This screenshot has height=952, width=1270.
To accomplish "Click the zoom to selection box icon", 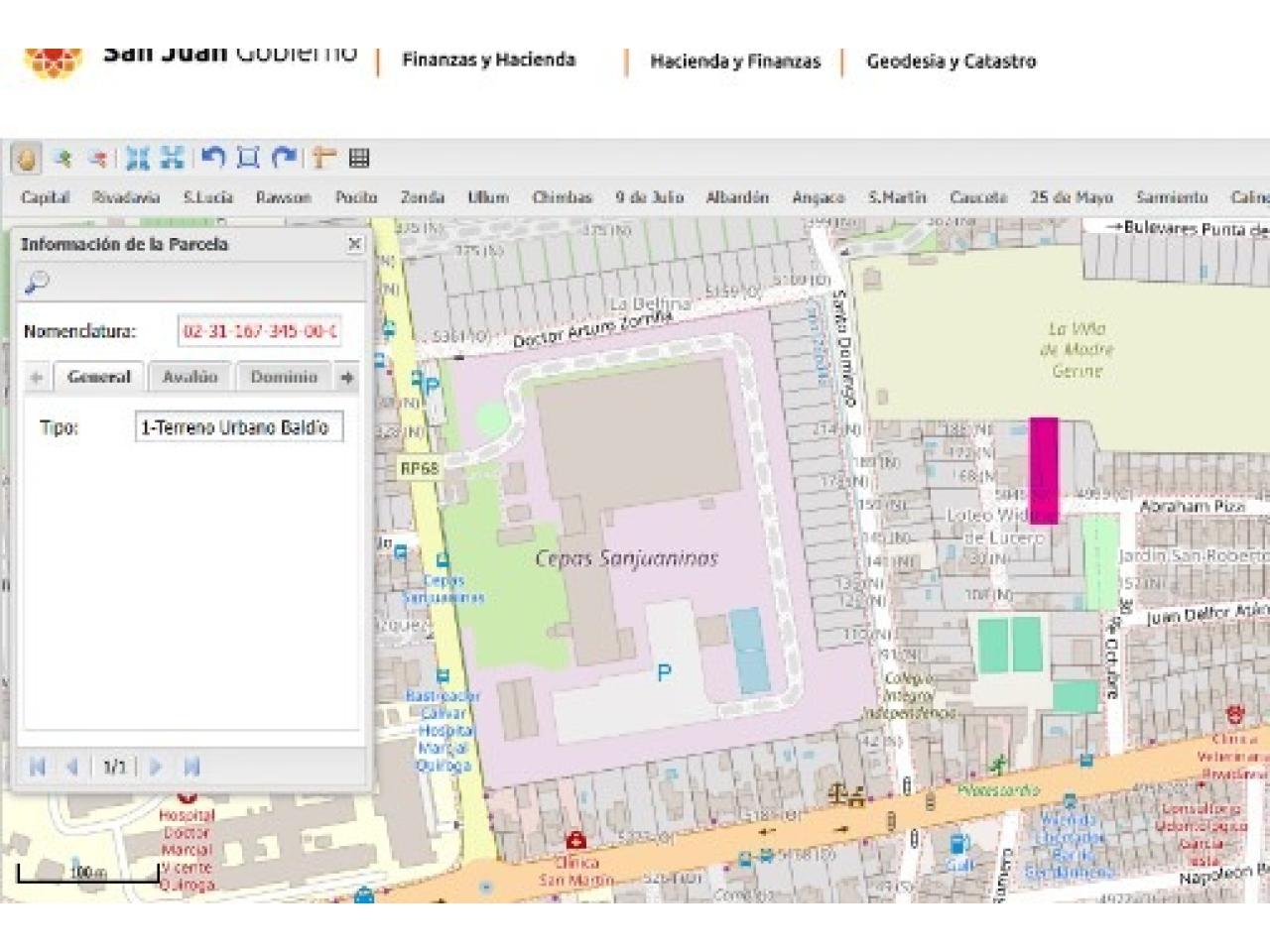I will 248,158.
